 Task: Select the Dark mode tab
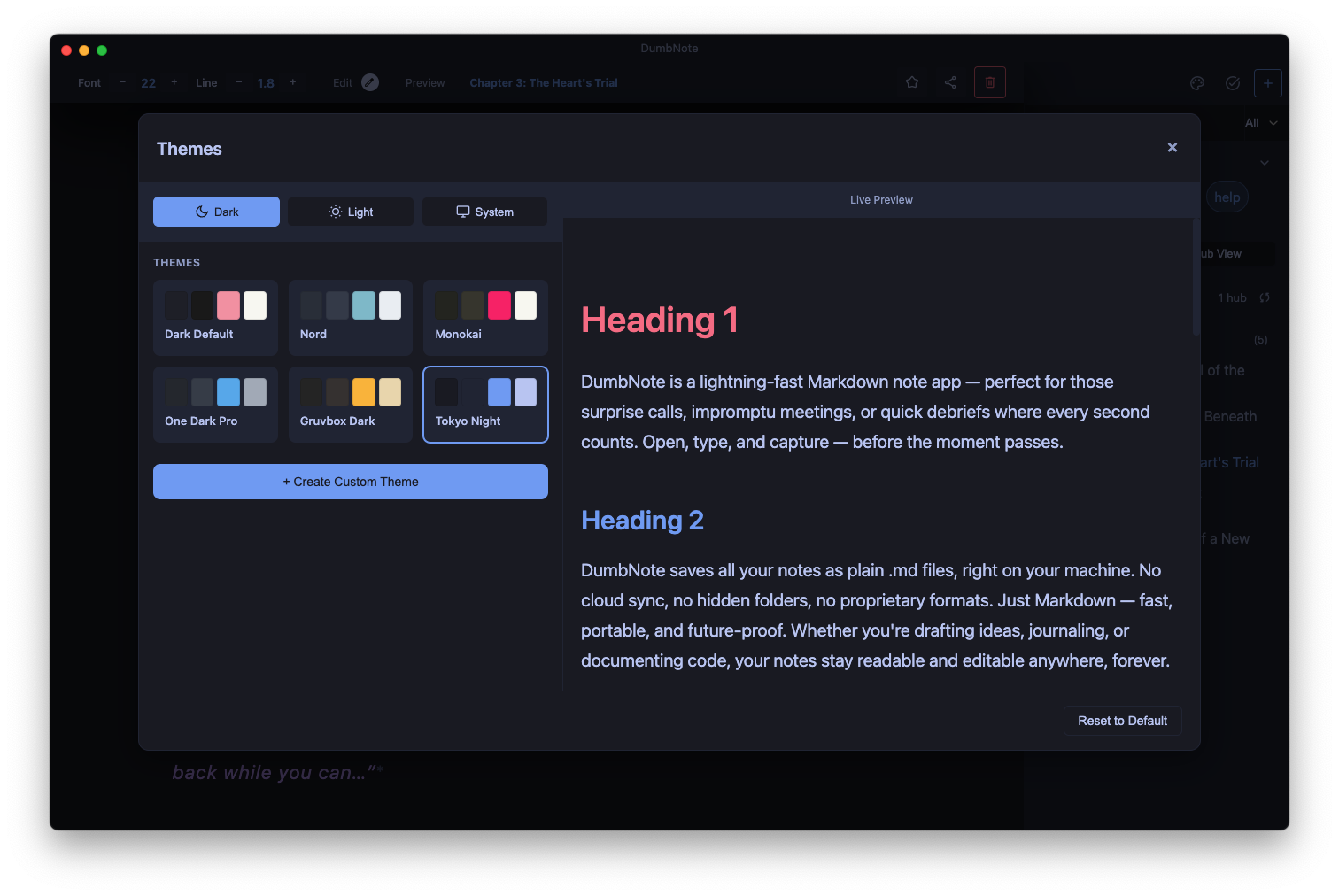[x=216, y=212]
